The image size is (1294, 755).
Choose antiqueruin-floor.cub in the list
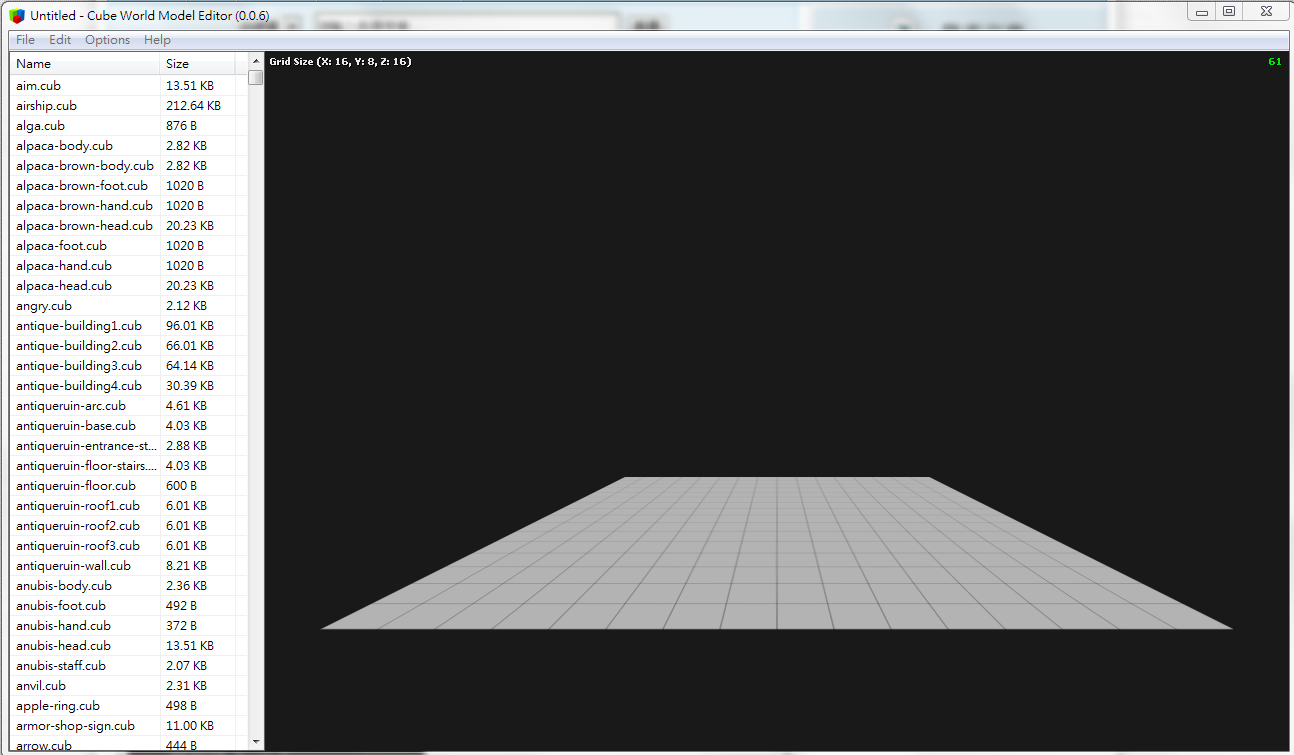(x=76, y=486)
